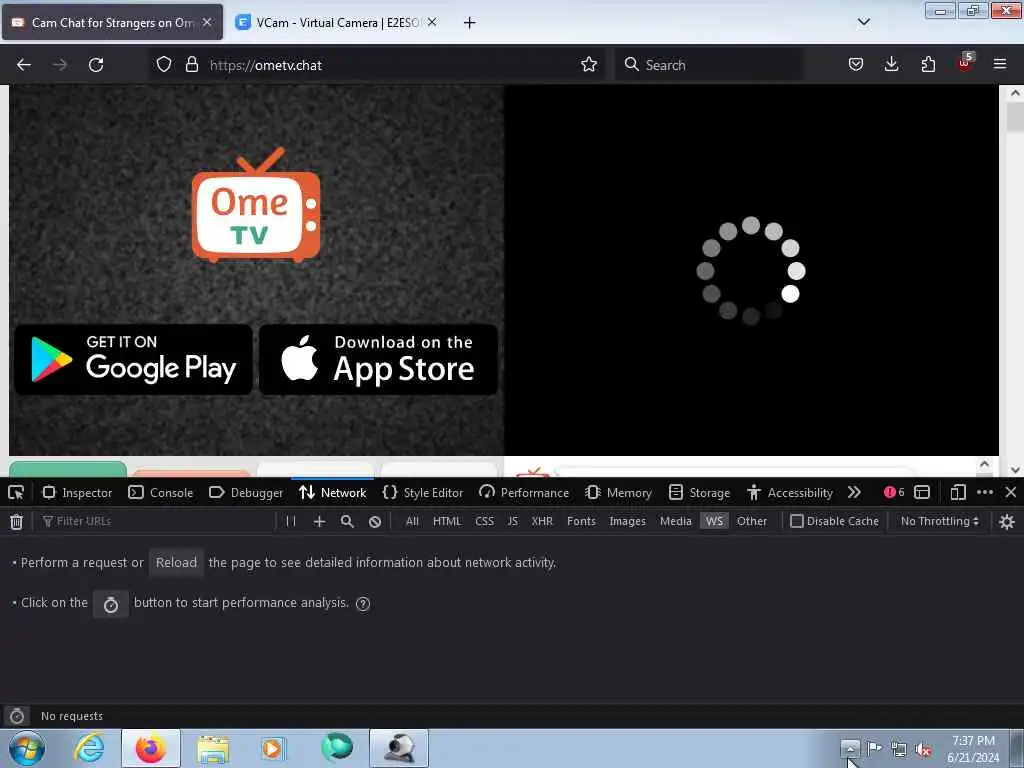Click the Get it on Google Play badge
The image size is (1024, 768).
[x=133, y=360]
